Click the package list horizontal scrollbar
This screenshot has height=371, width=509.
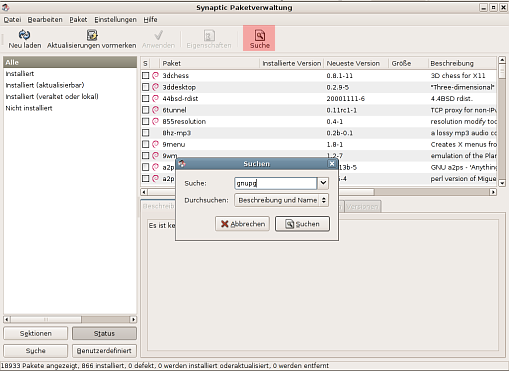(x=318, y=192)
